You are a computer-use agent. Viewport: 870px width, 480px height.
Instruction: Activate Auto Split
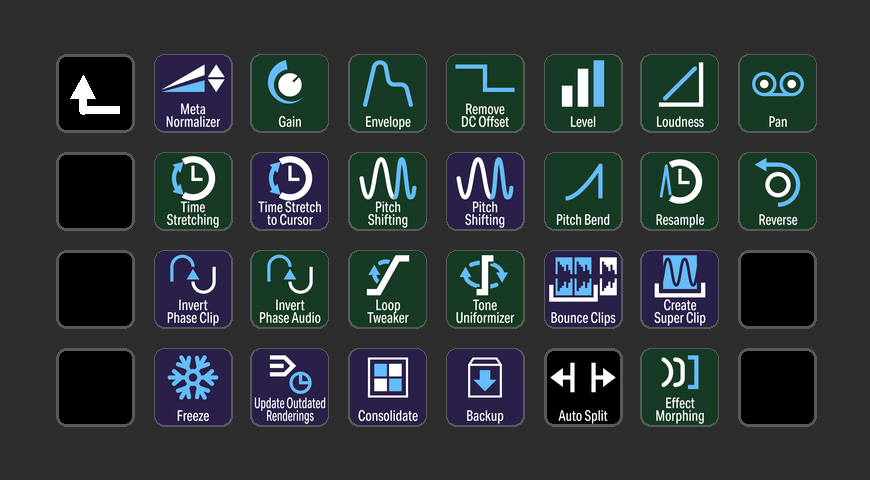tap(583, 387)
